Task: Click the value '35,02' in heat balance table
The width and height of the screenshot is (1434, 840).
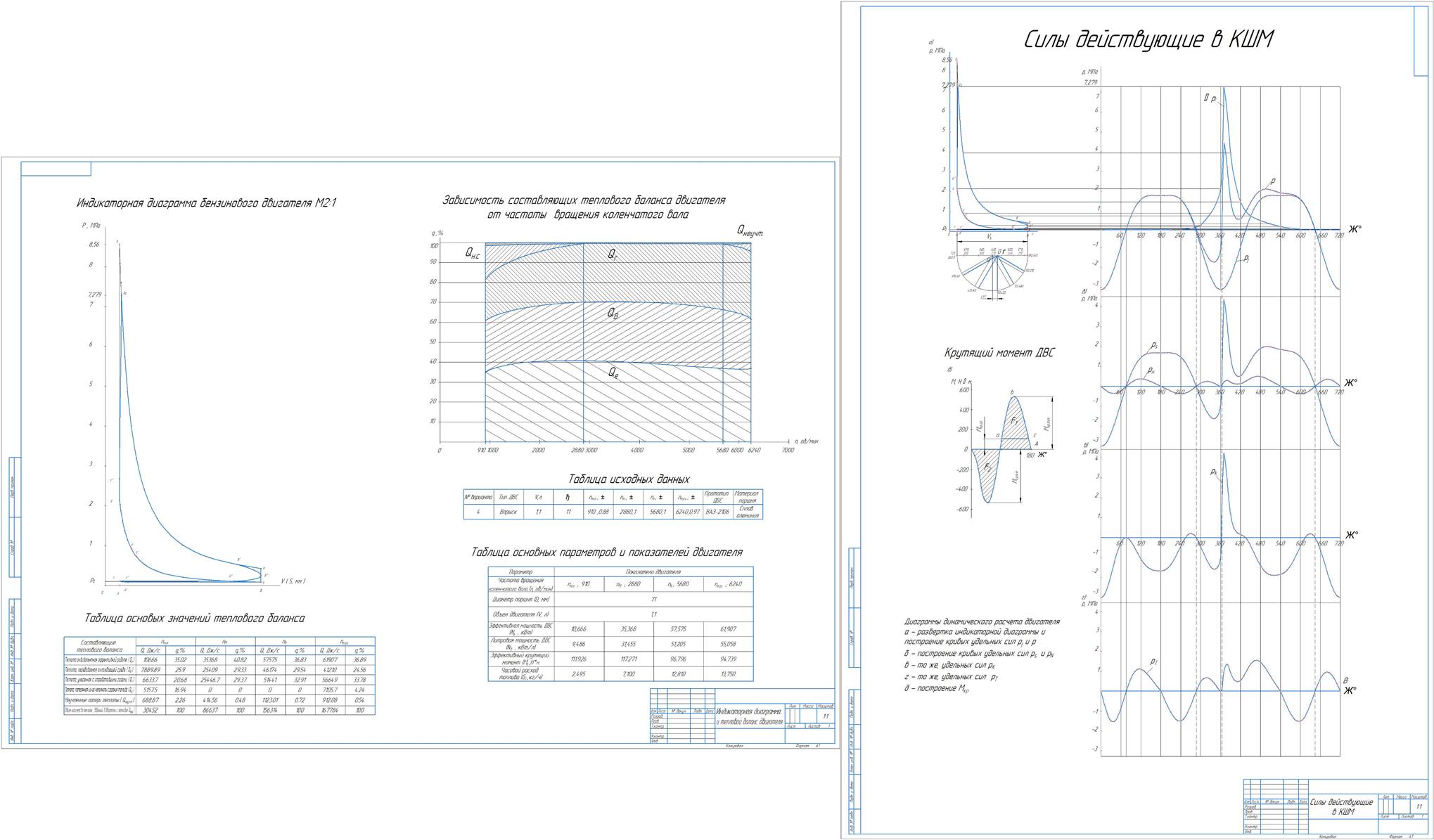Action: click(180, 660)
